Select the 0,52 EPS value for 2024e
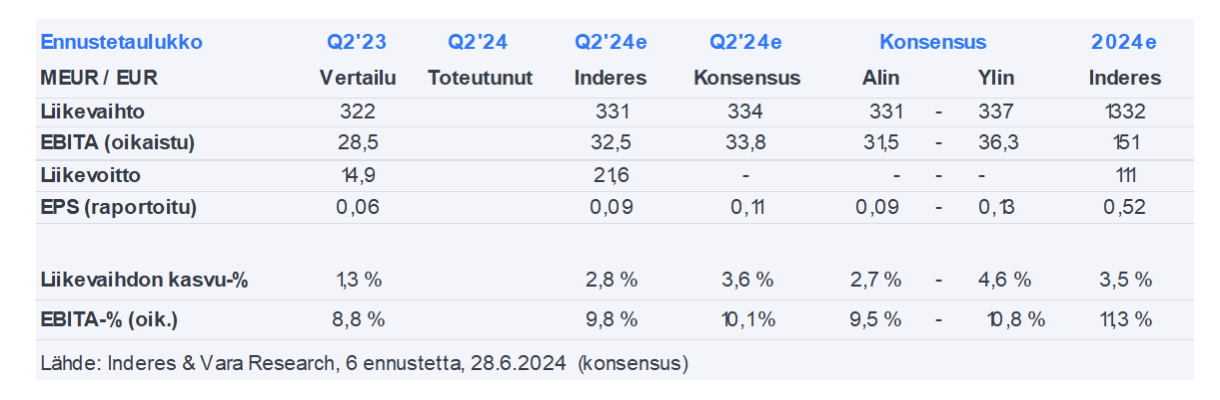This screenshot has height=400, width=1220. point(1125,208)
